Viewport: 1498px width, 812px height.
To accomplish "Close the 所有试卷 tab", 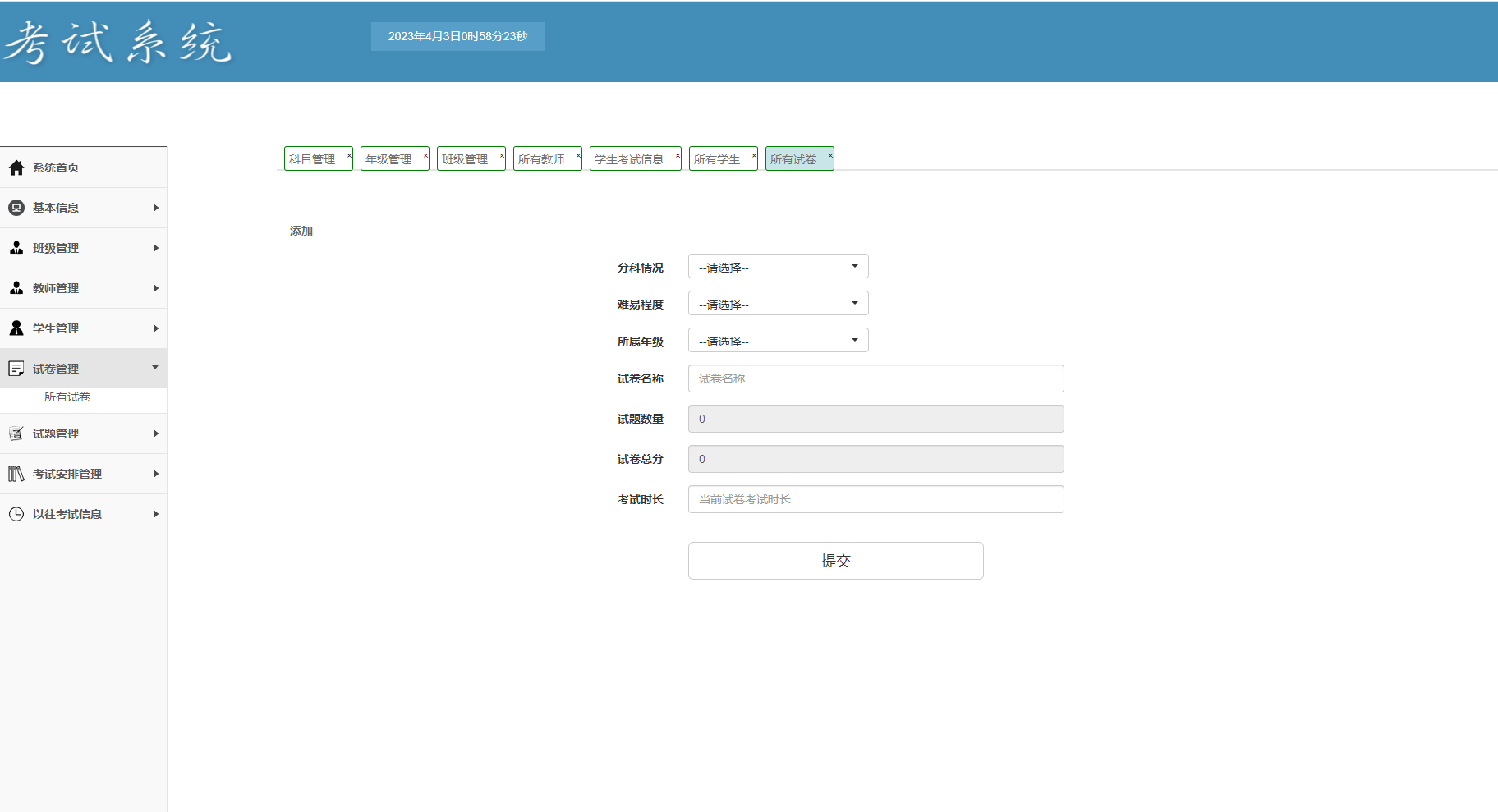I will point(830,154).
